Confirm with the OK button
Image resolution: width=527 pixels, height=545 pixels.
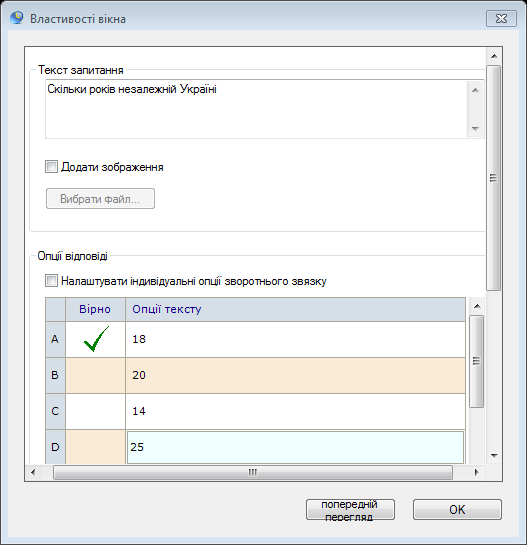click(x=457, y=510)
